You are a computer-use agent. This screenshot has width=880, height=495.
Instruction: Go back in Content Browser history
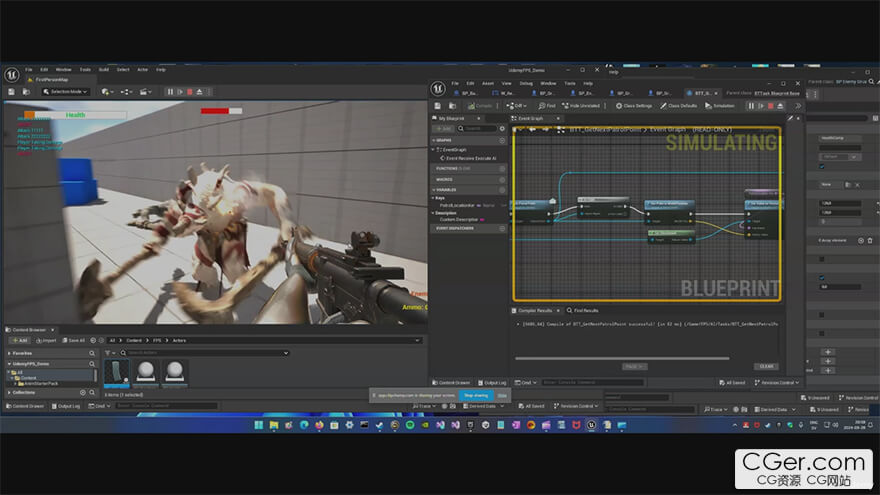pos(93,340)
